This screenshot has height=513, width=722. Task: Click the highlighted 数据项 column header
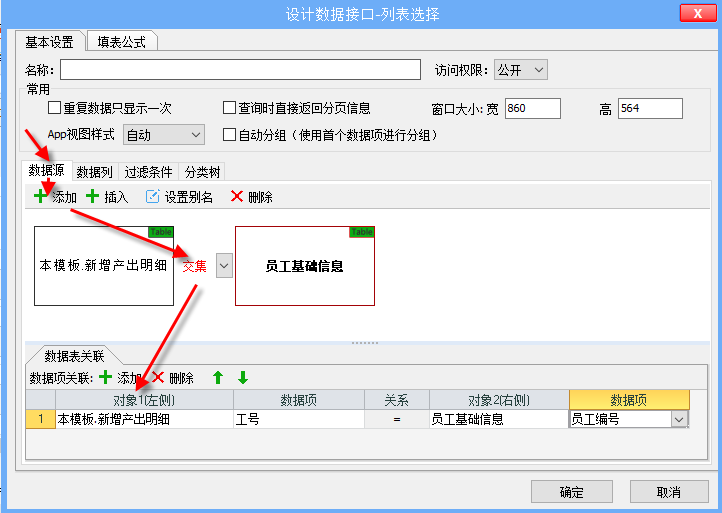[x=629, y=400]
